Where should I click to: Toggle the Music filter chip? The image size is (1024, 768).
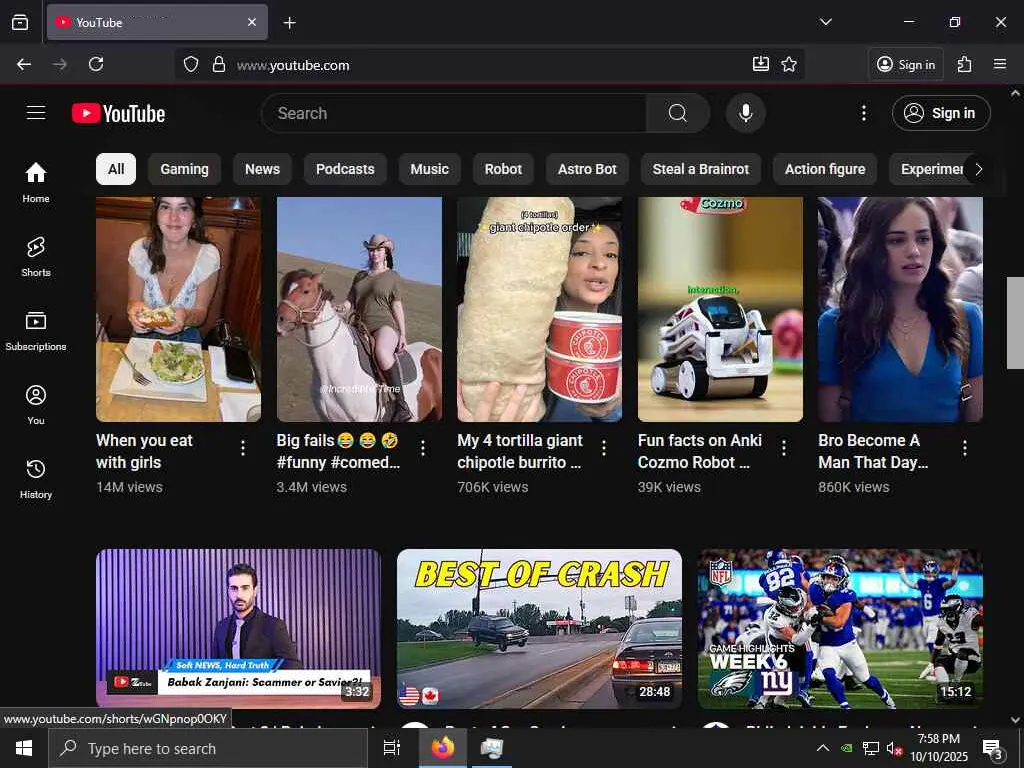pos(429,169)
